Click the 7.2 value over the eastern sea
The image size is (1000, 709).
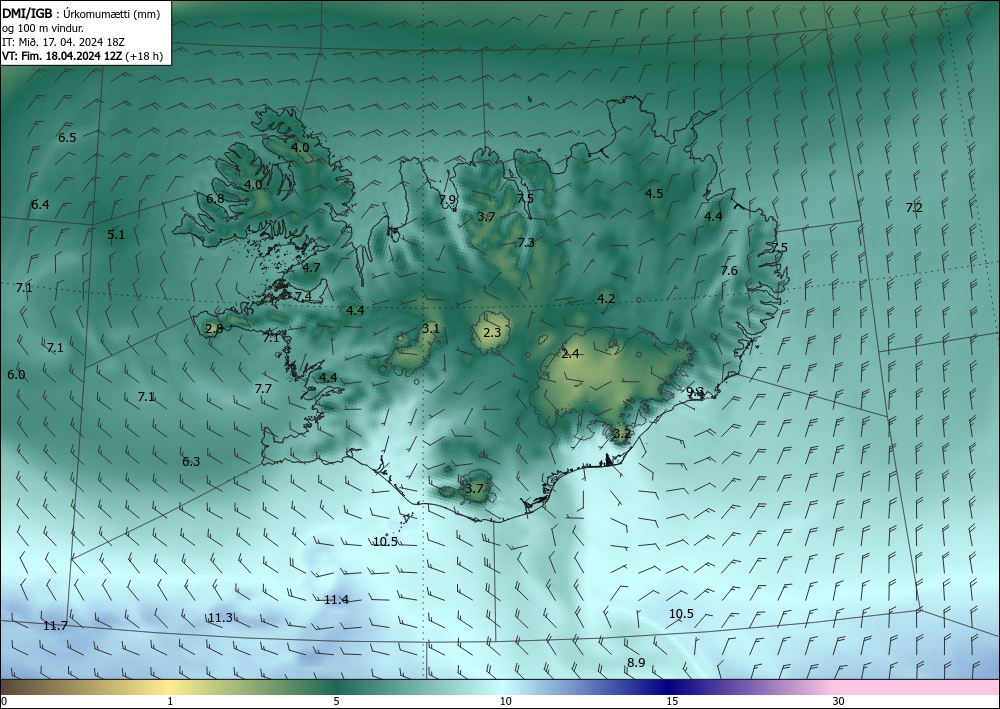tap(914, 207)
